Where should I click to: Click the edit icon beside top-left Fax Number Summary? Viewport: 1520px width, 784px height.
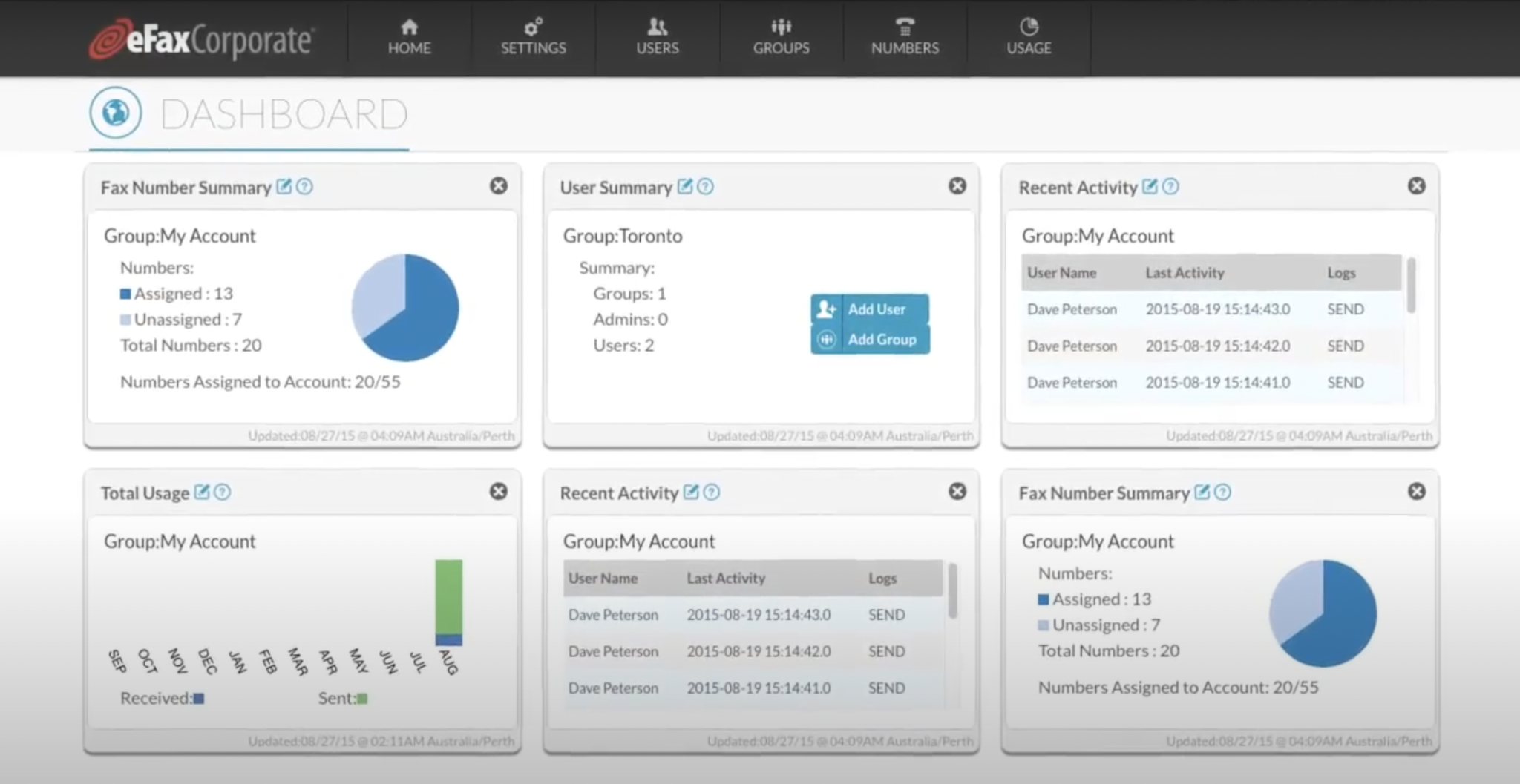click(284, 187)
